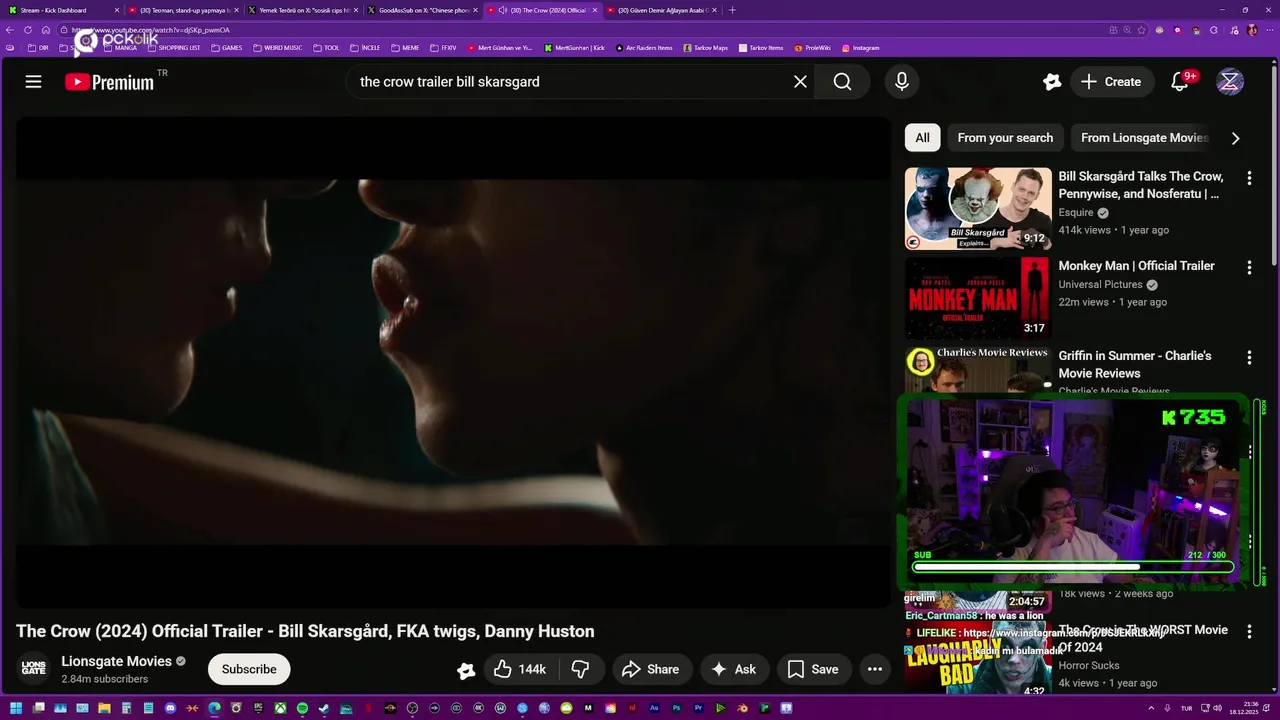Open Monkey Man | Official Trailer title link

1137,266
